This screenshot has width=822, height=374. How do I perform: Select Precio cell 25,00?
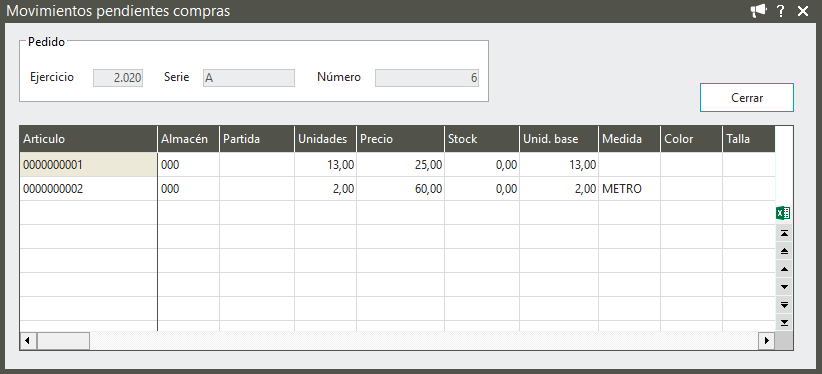[x=401, y=165]
